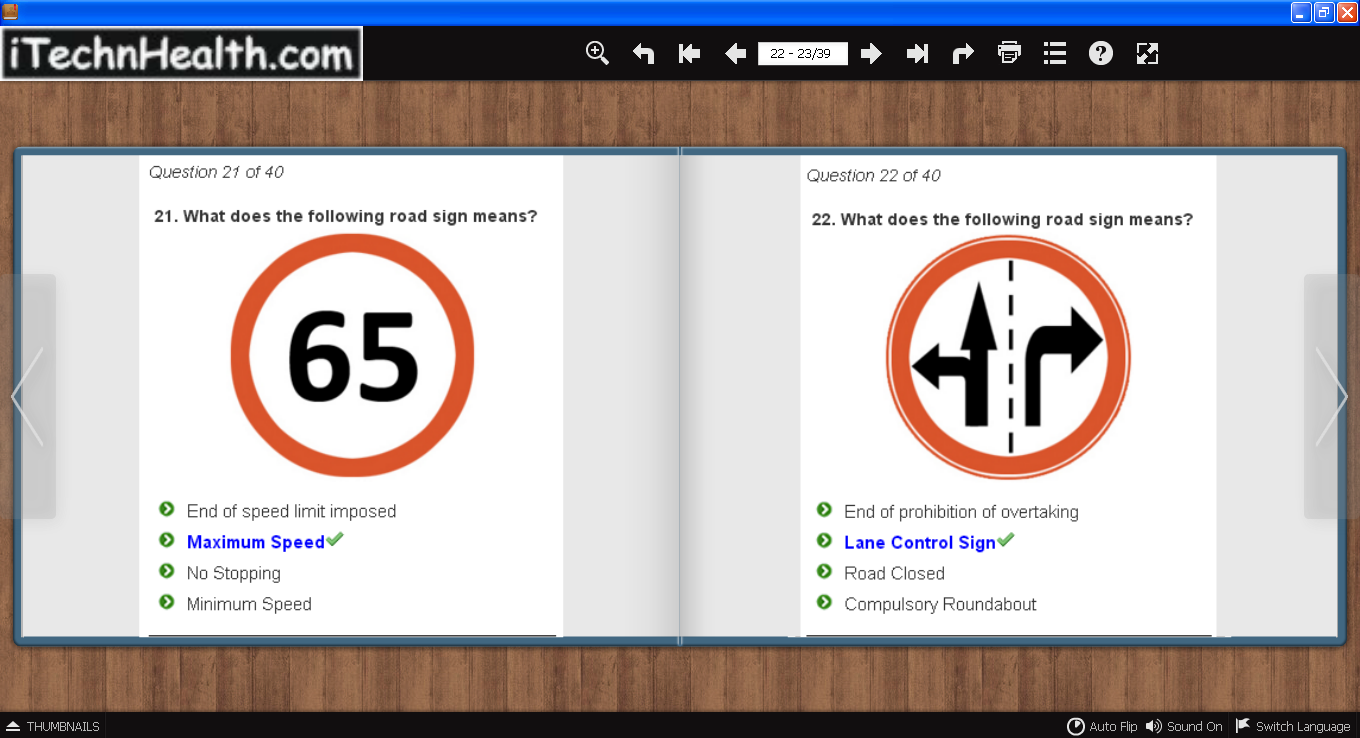Image resolution: width=1360 pixels, height=738 pixels.
Task: Click the green bullet beside 'Minimum Speed'
Action: (167, 602)
